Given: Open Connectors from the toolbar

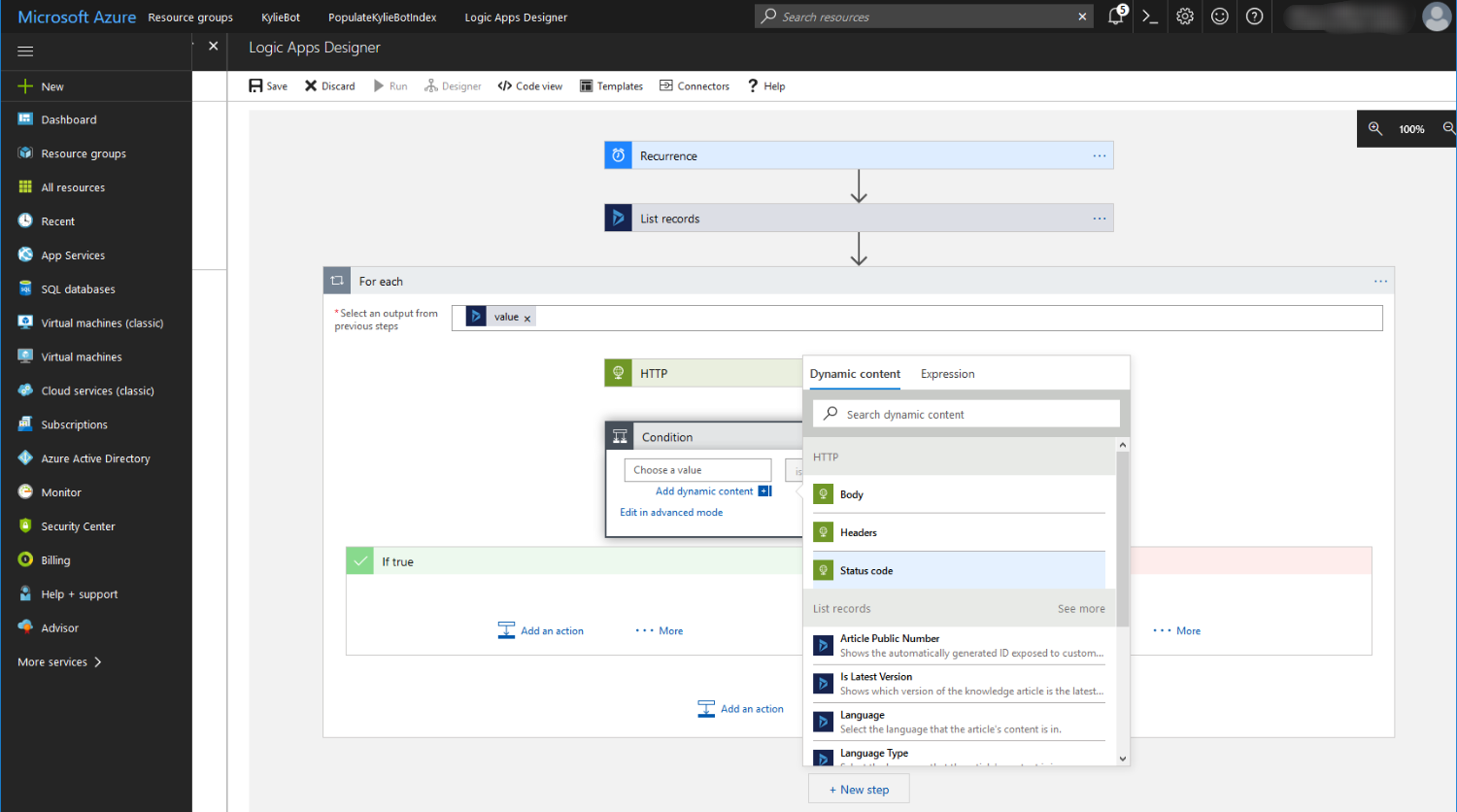Looking at the screenshot, I should point(695,86).
